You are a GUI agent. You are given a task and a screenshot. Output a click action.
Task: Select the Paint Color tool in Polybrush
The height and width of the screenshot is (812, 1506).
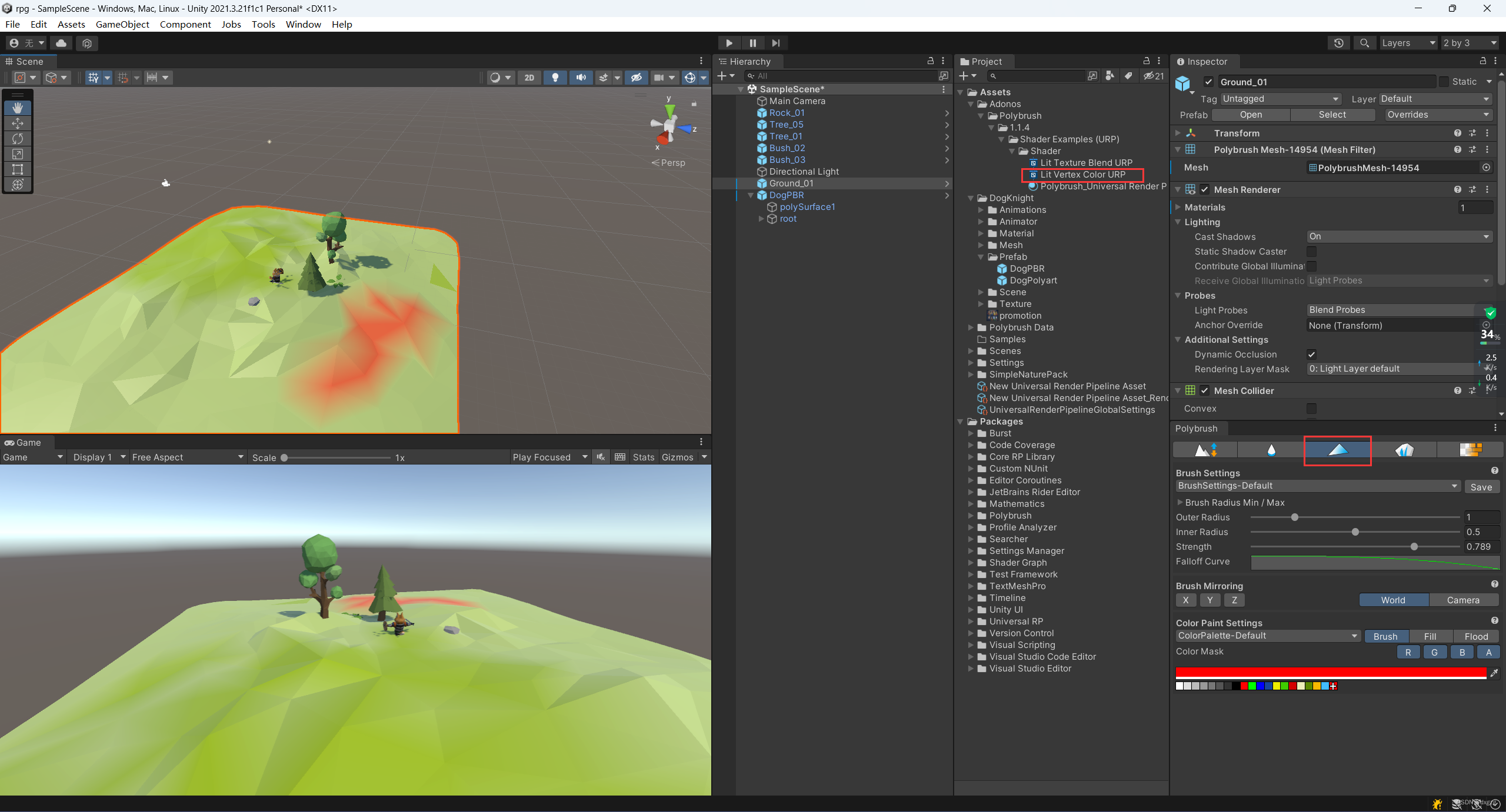point(1337,449)
